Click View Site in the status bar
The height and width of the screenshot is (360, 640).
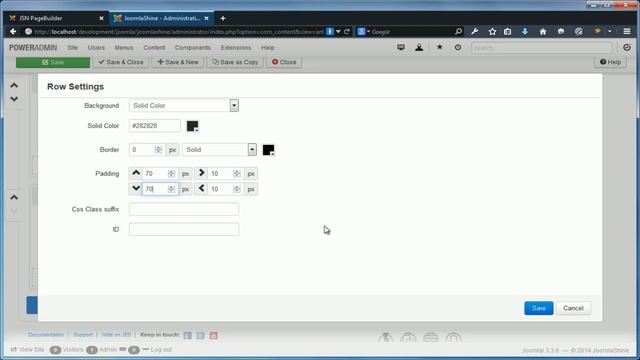pyautogui.click(x=27, y=350)
